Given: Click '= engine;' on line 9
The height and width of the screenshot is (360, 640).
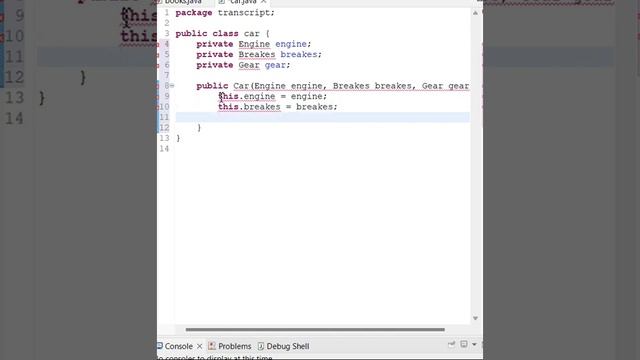Looking at the screenshot, I should (x=304, y=96).
